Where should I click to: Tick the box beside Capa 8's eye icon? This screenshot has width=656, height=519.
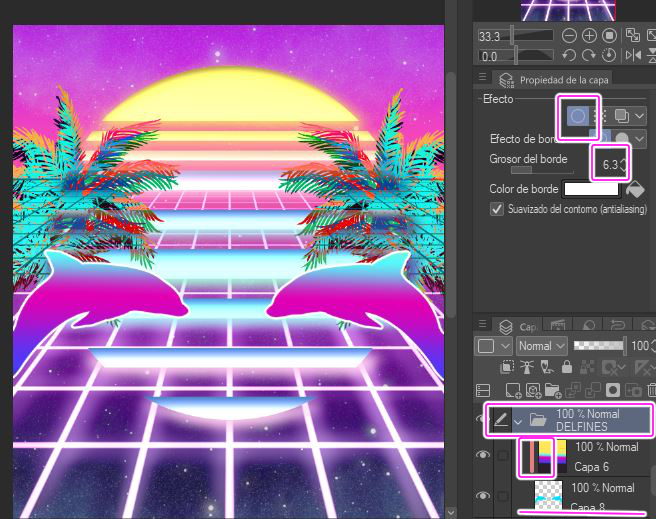[503, 496]
